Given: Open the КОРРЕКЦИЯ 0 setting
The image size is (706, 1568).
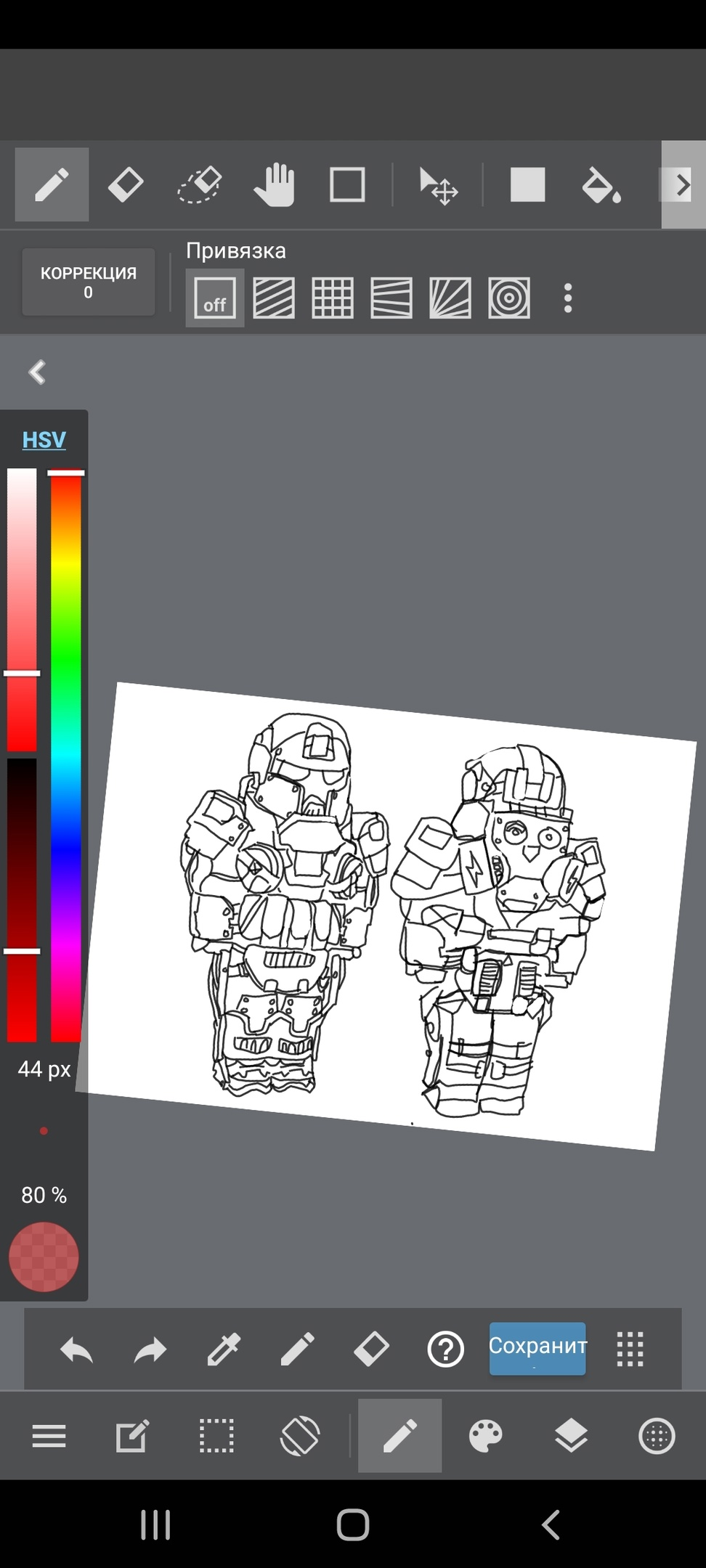Looking at the screenshot, I should [88, 282].
